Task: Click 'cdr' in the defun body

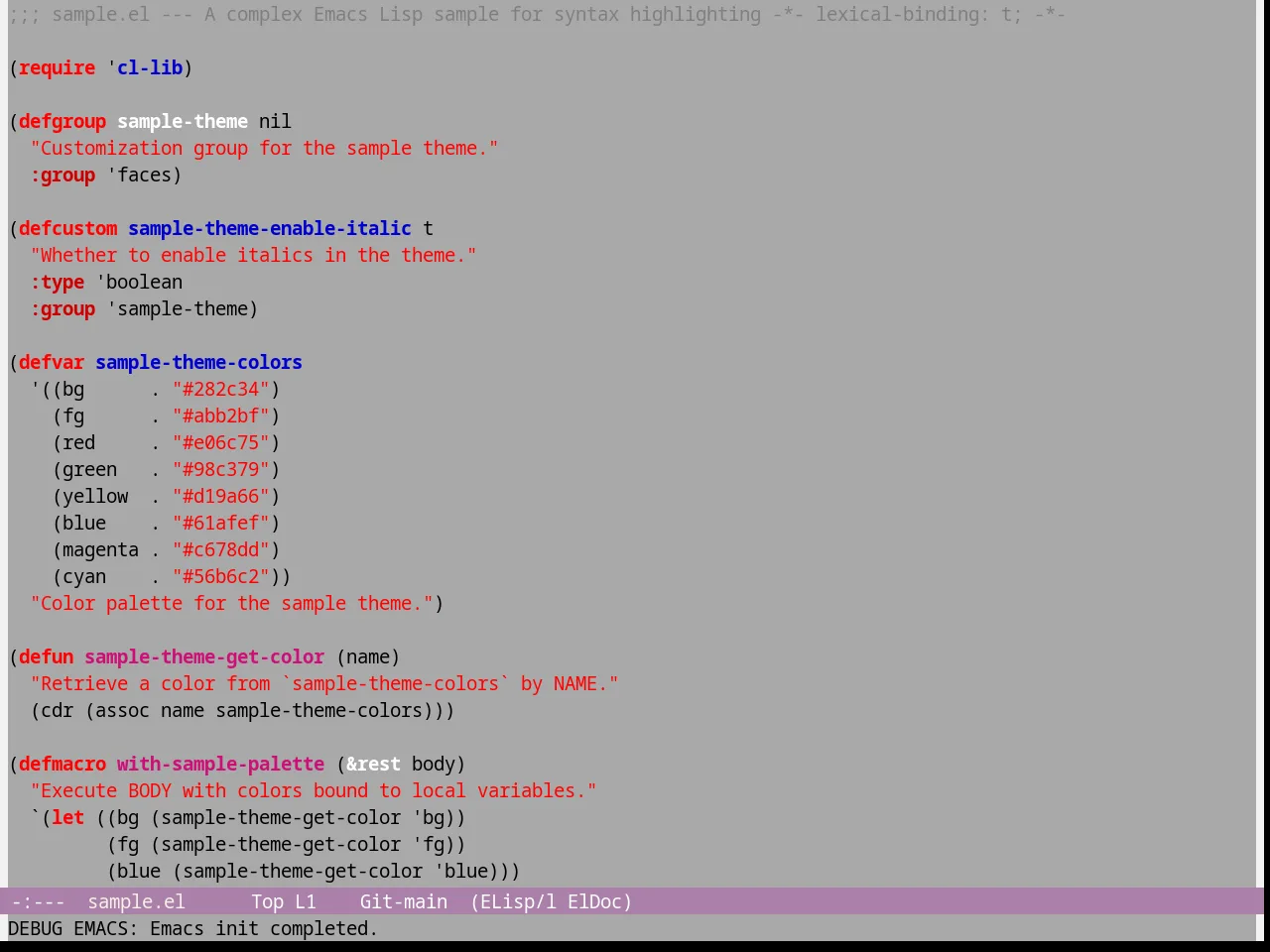Action: [x=57, y=710]
